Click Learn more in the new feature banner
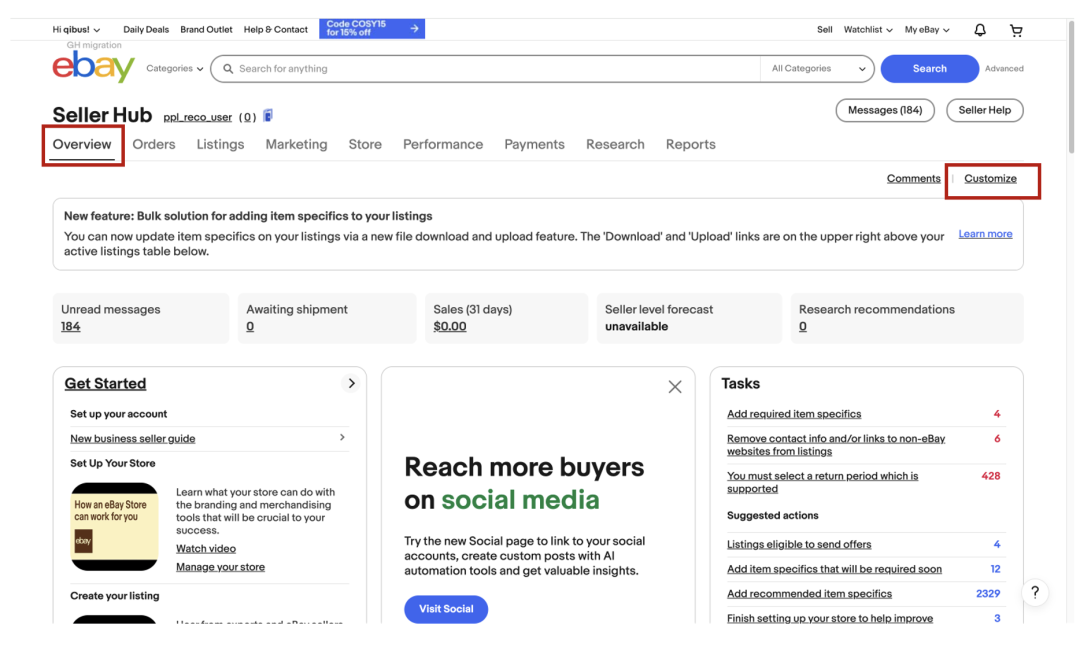Screen dimensions: 1080x665 pos(985,234)
